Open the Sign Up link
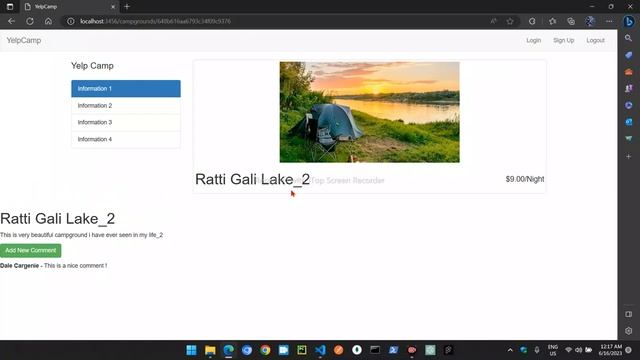 564,40
